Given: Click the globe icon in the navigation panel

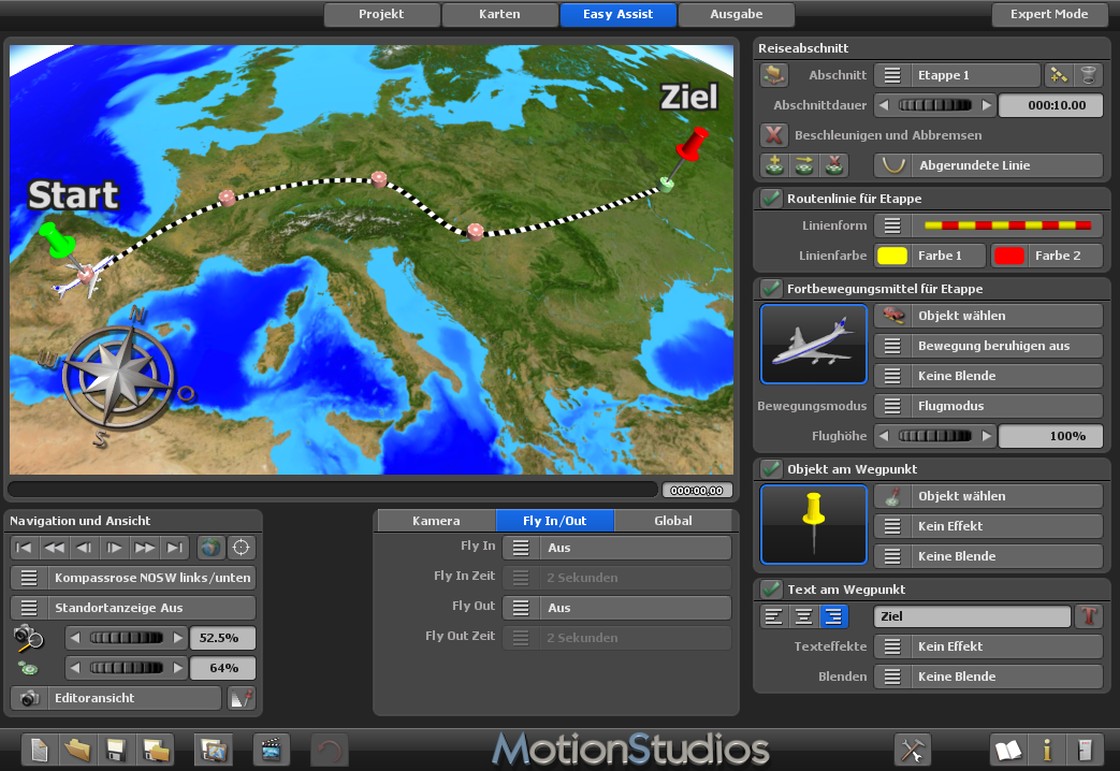Looking at the screenshot, I should tap(210, 547).
